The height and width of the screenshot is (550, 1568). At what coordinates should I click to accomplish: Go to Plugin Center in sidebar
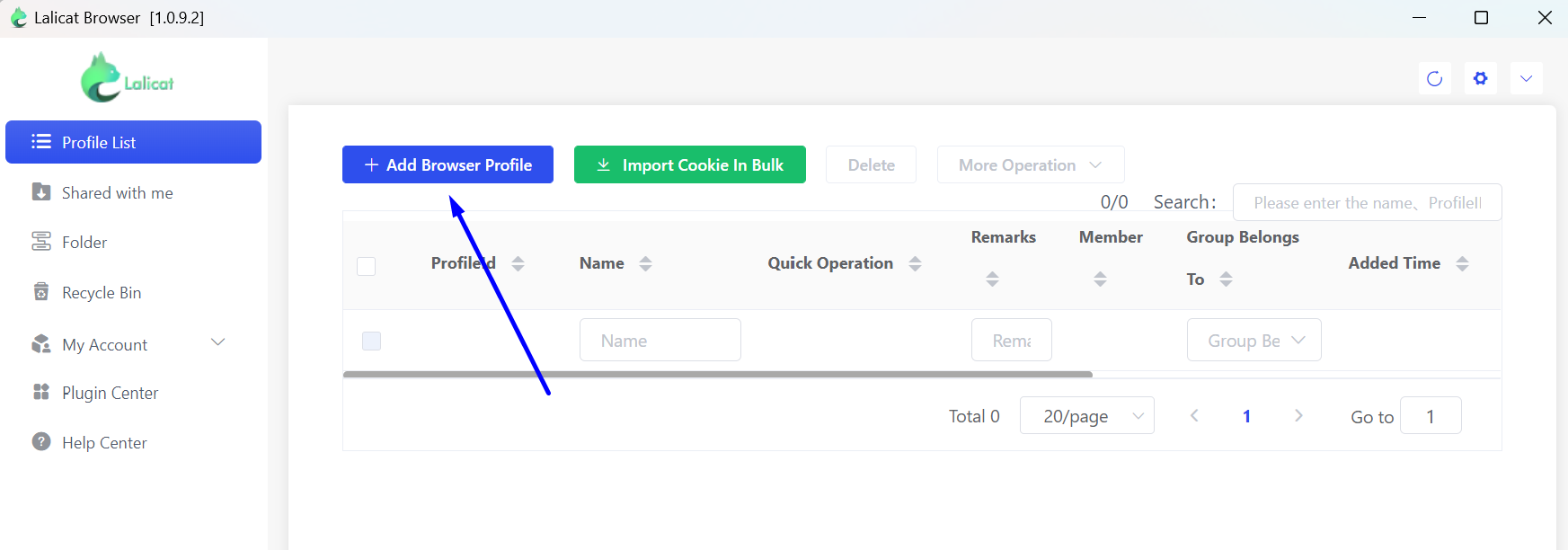110,393
